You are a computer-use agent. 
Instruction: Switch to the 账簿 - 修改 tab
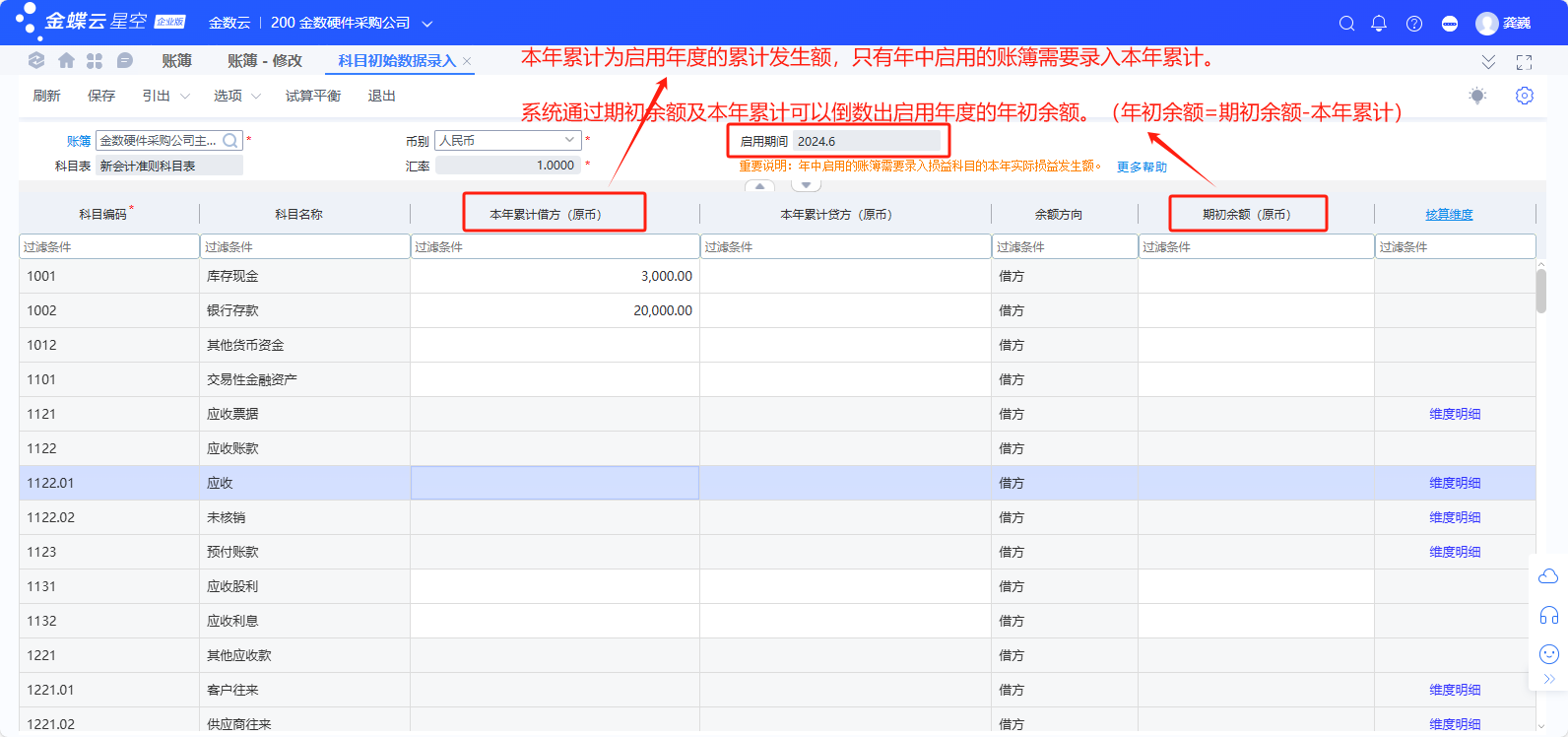(264, 61)
